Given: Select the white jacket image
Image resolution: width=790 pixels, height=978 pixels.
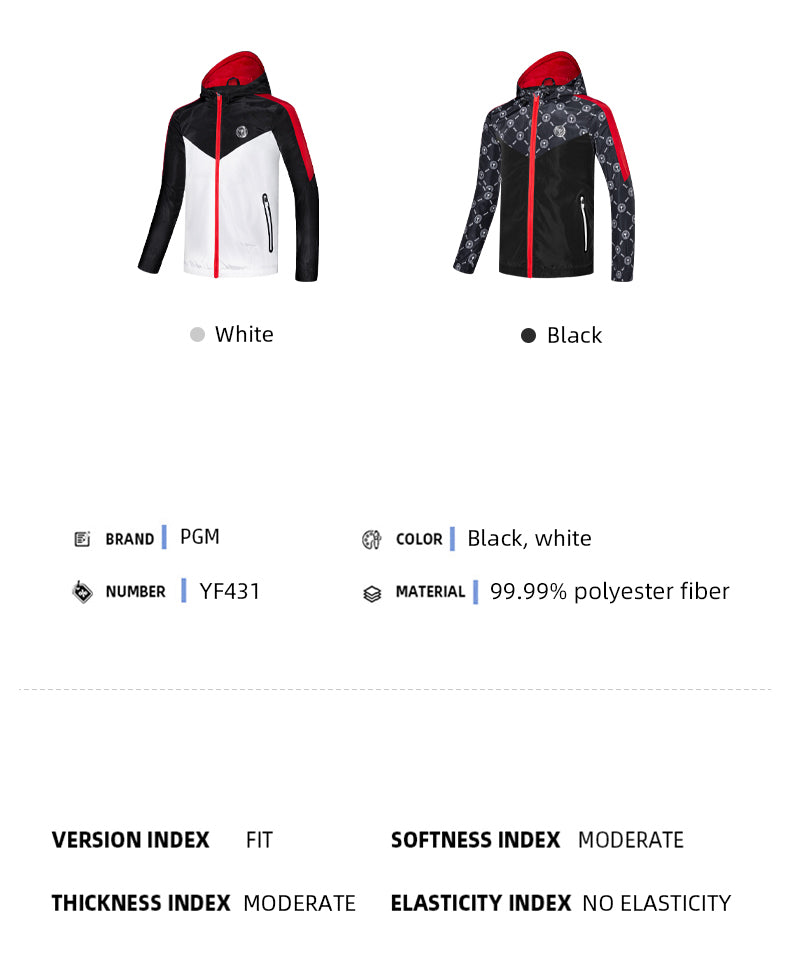Looking at the screenshot, I should click(x=228, y=166).
